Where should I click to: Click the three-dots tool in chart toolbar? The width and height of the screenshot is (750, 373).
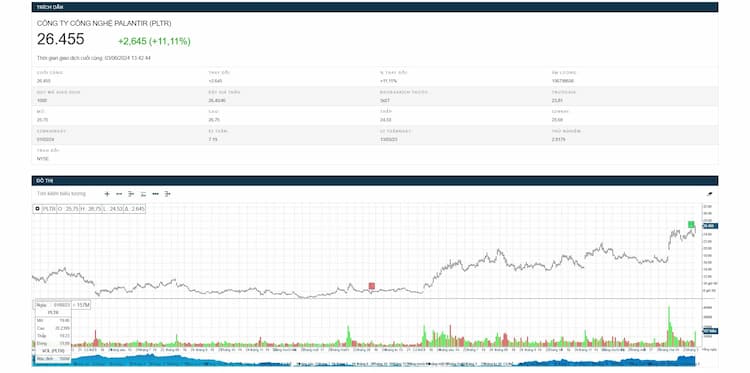pos(155,194)
